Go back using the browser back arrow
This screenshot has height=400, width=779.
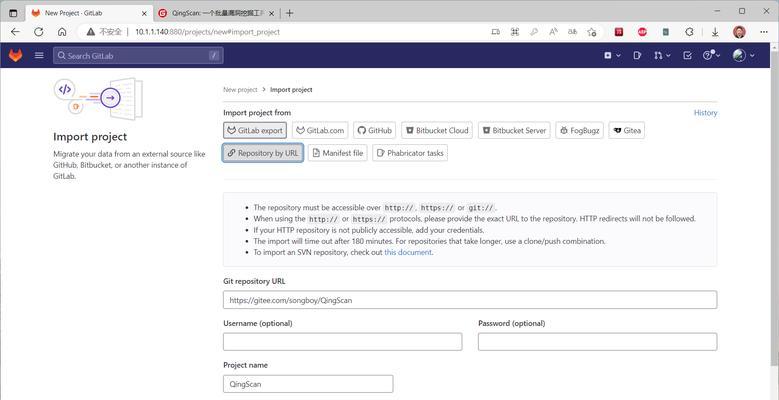tap(15, 32)
